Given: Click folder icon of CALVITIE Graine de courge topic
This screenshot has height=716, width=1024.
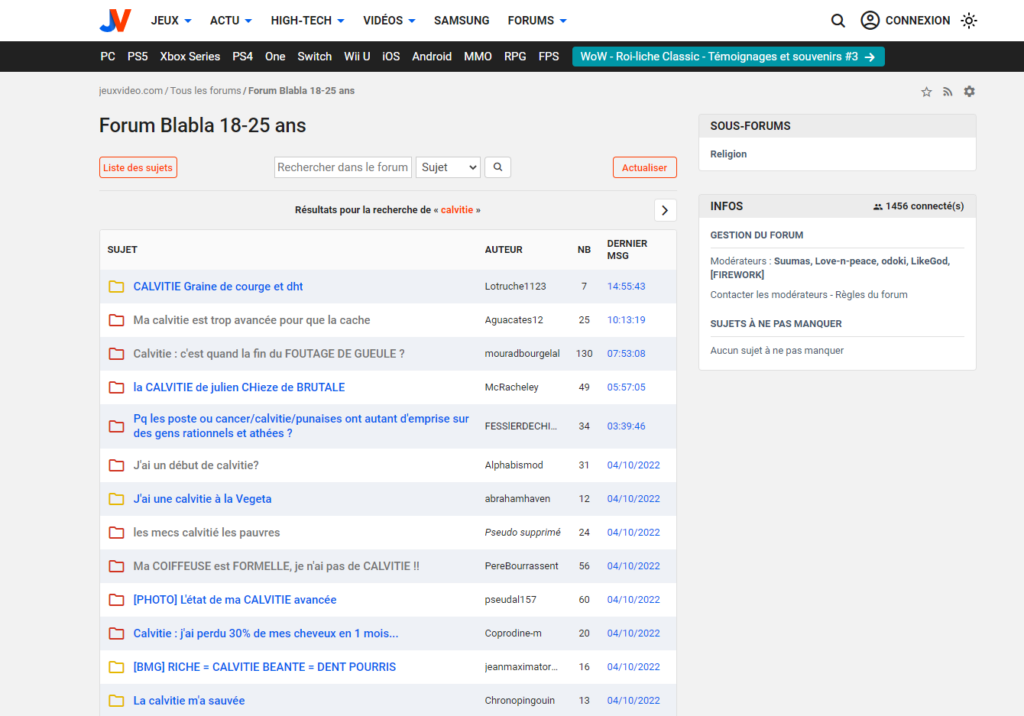Looking at the screenshot, I should (116, 287).
